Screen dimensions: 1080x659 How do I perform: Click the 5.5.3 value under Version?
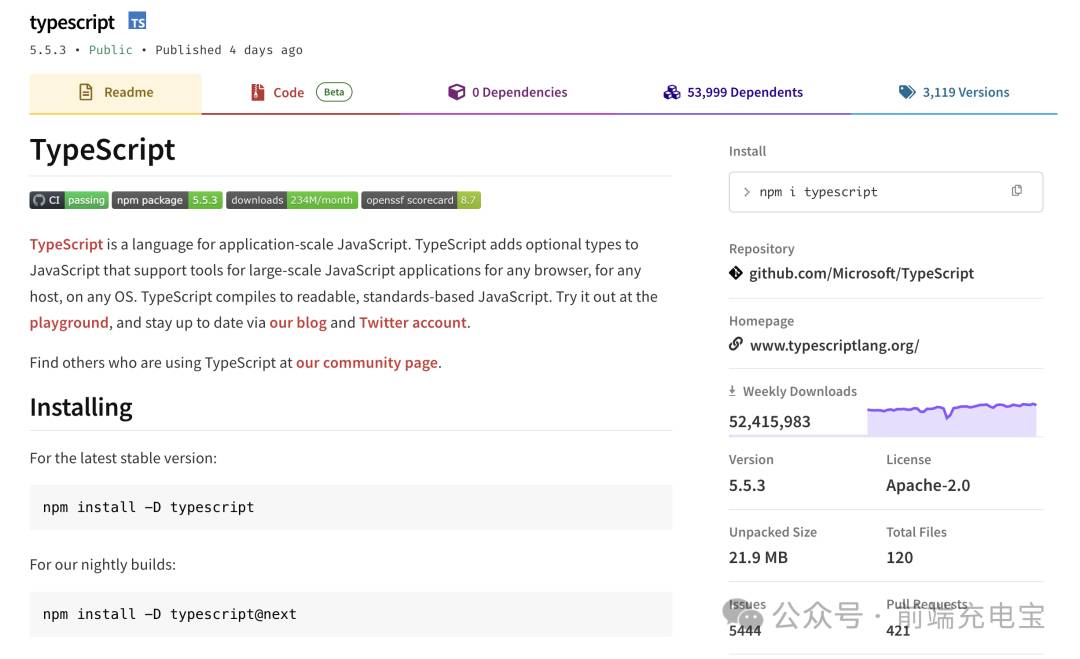tap(747, 485)
